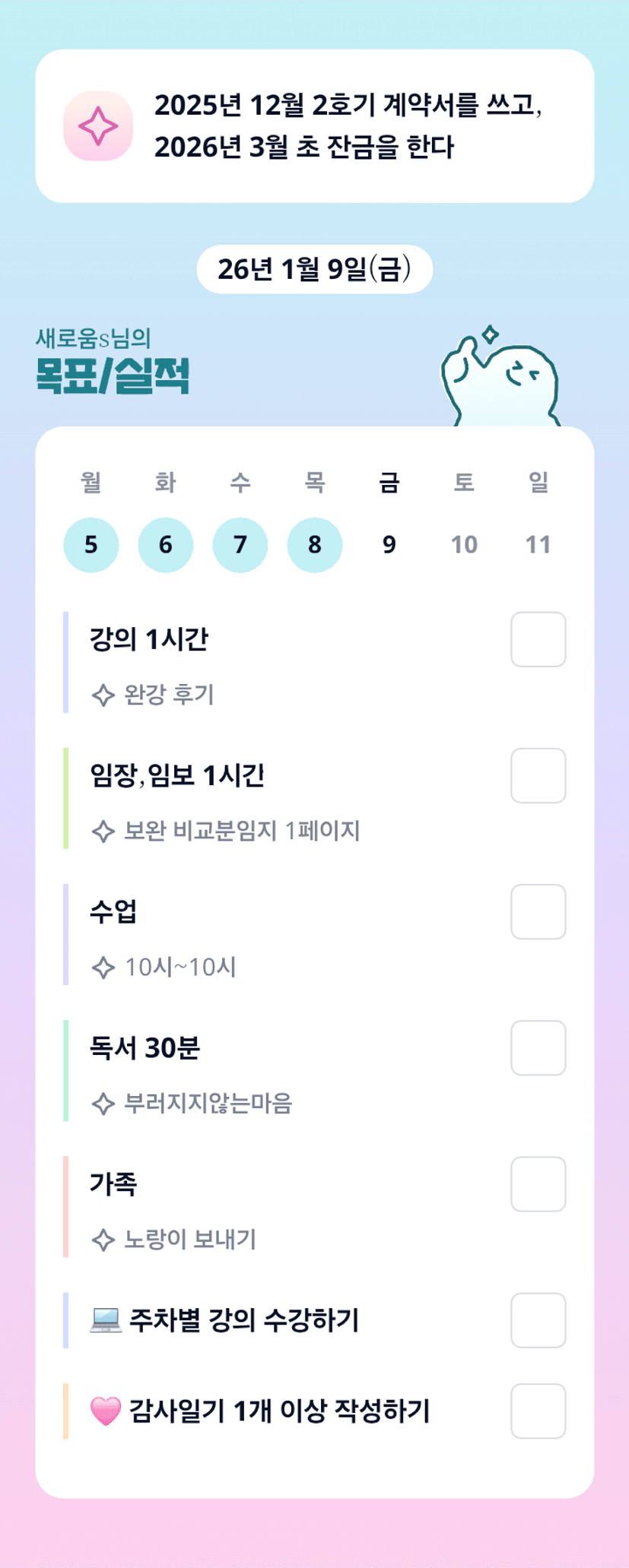This screenshot has width=629, height=1568.
Task: Tick the 수업 task checkbox
Action: [538, 912]
